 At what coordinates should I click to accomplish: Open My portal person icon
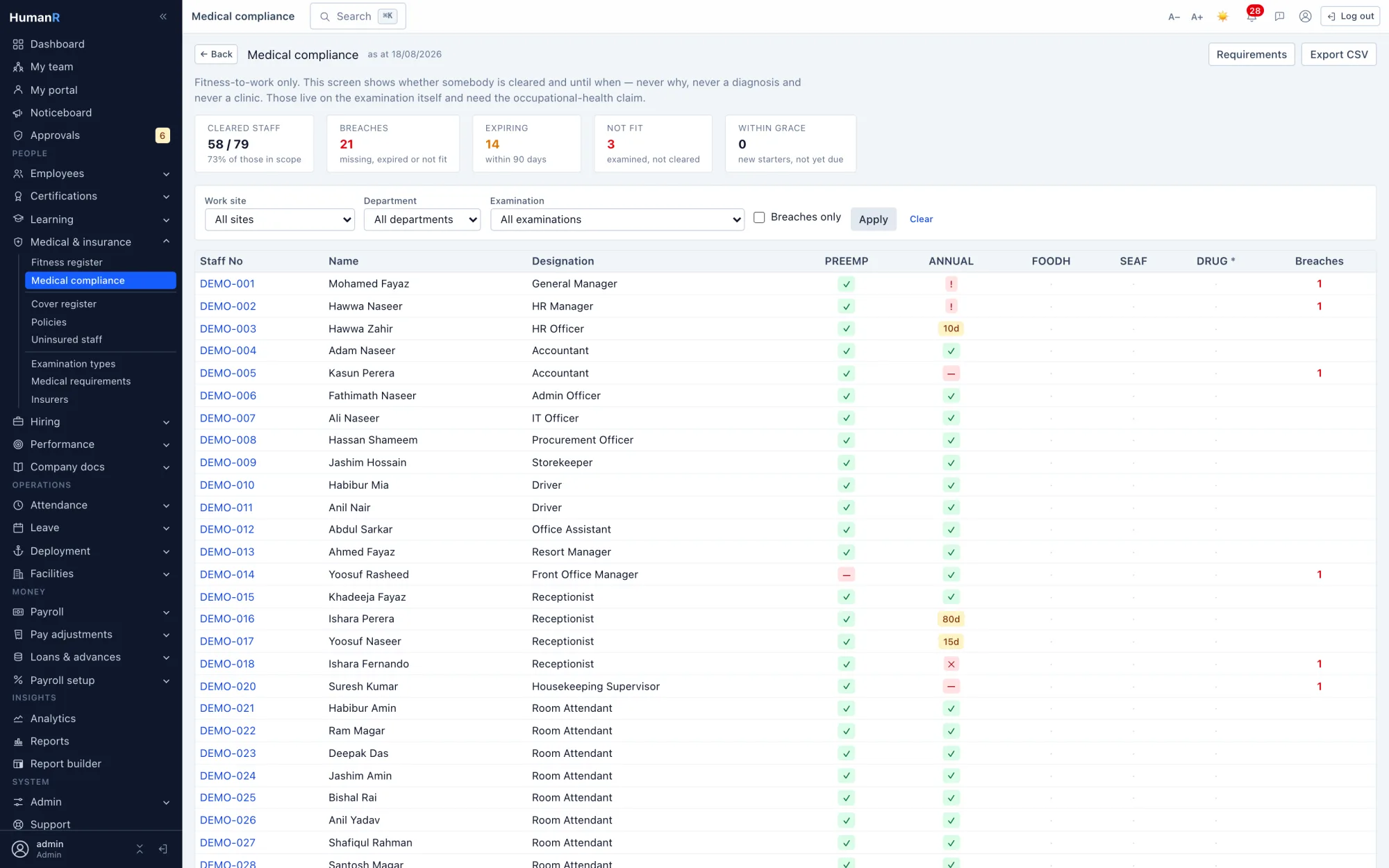tap(18, 90)
